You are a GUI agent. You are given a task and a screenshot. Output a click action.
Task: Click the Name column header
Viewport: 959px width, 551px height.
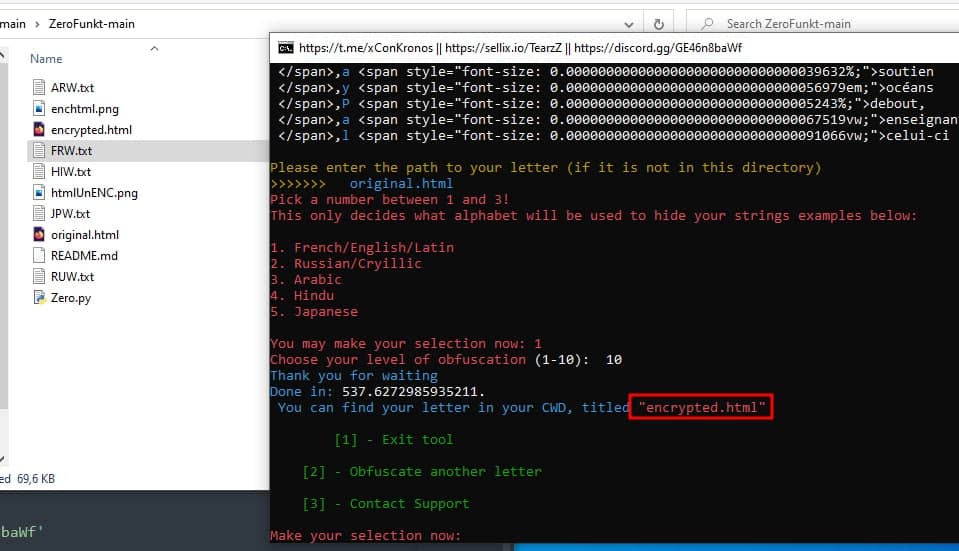[x=47, y=59]
